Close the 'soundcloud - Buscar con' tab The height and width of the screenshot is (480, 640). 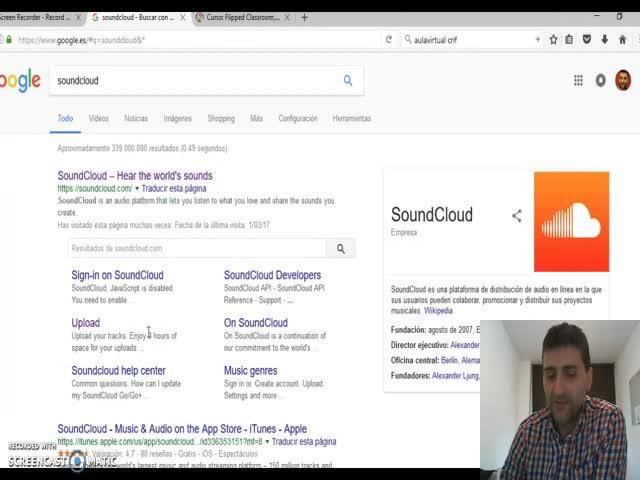[x=183, y=18]
